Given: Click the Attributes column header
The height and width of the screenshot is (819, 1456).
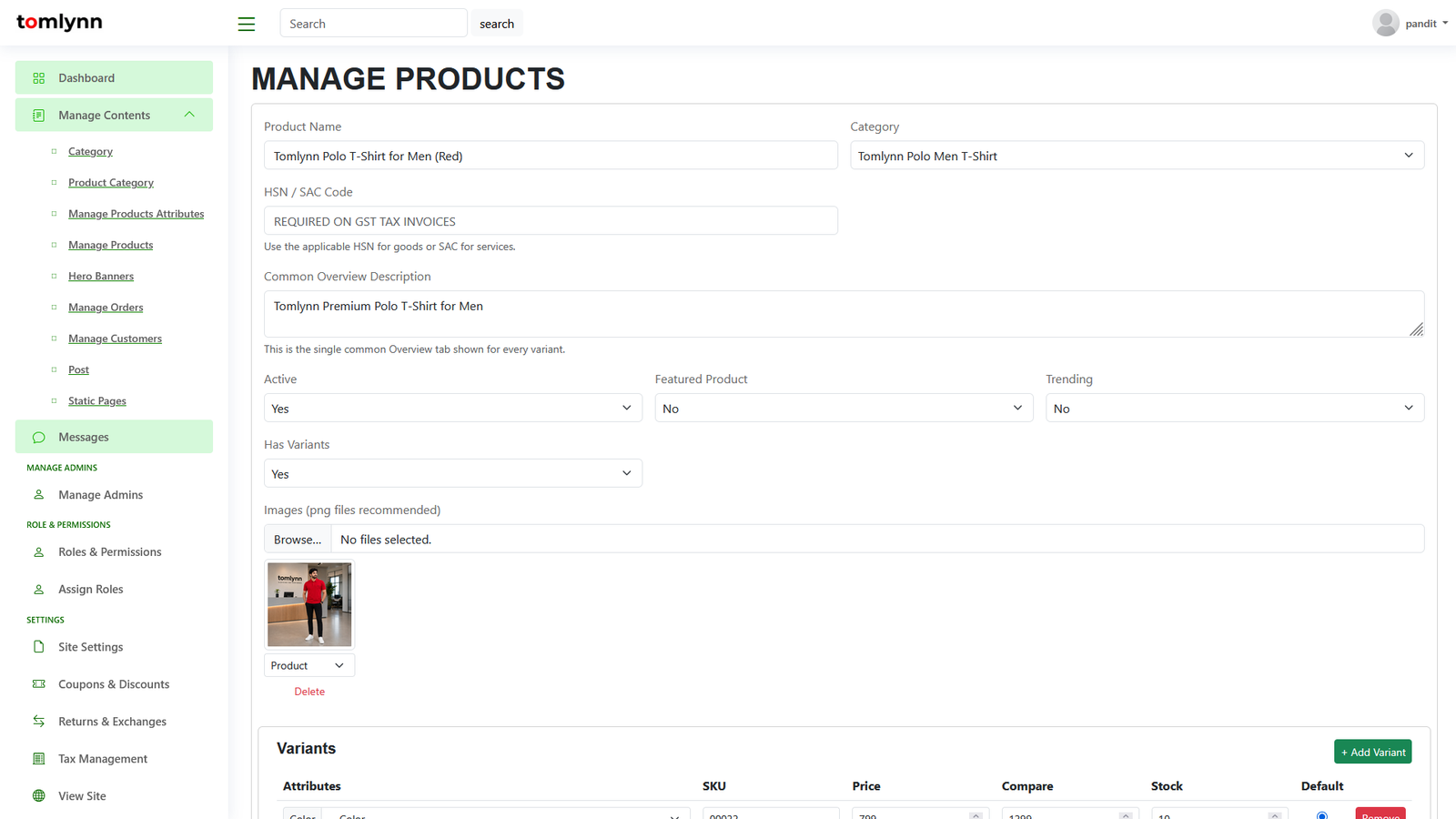Looking at the screenshot, I should coord(312,786).
